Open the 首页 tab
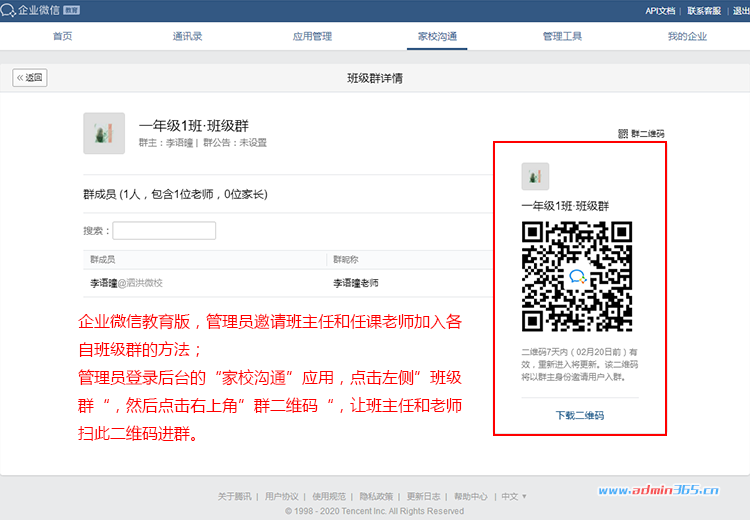750x520 pixels. [x=63, y=36]
